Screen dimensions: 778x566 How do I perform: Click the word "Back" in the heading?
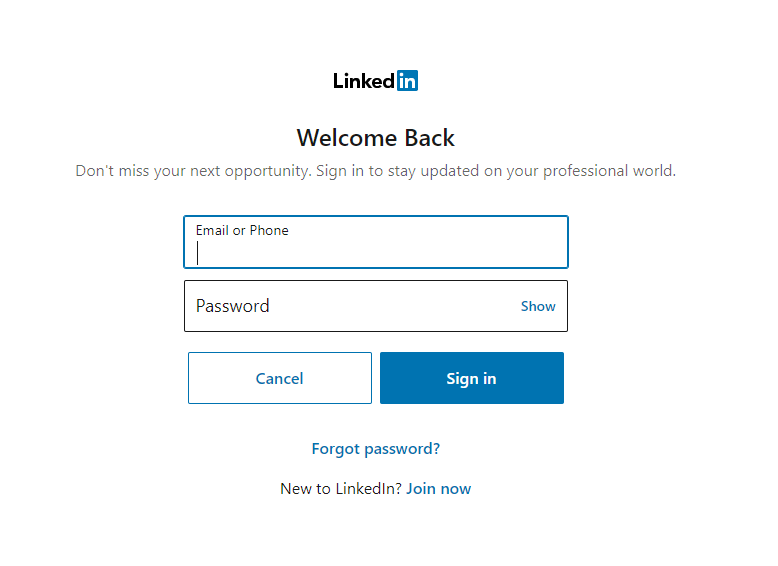tap(429, 138)
